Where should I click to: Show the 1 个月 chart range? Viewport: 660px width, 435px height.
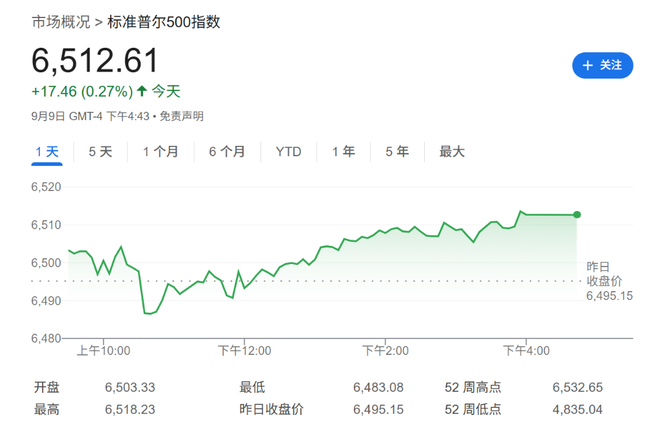click(160, 152)
